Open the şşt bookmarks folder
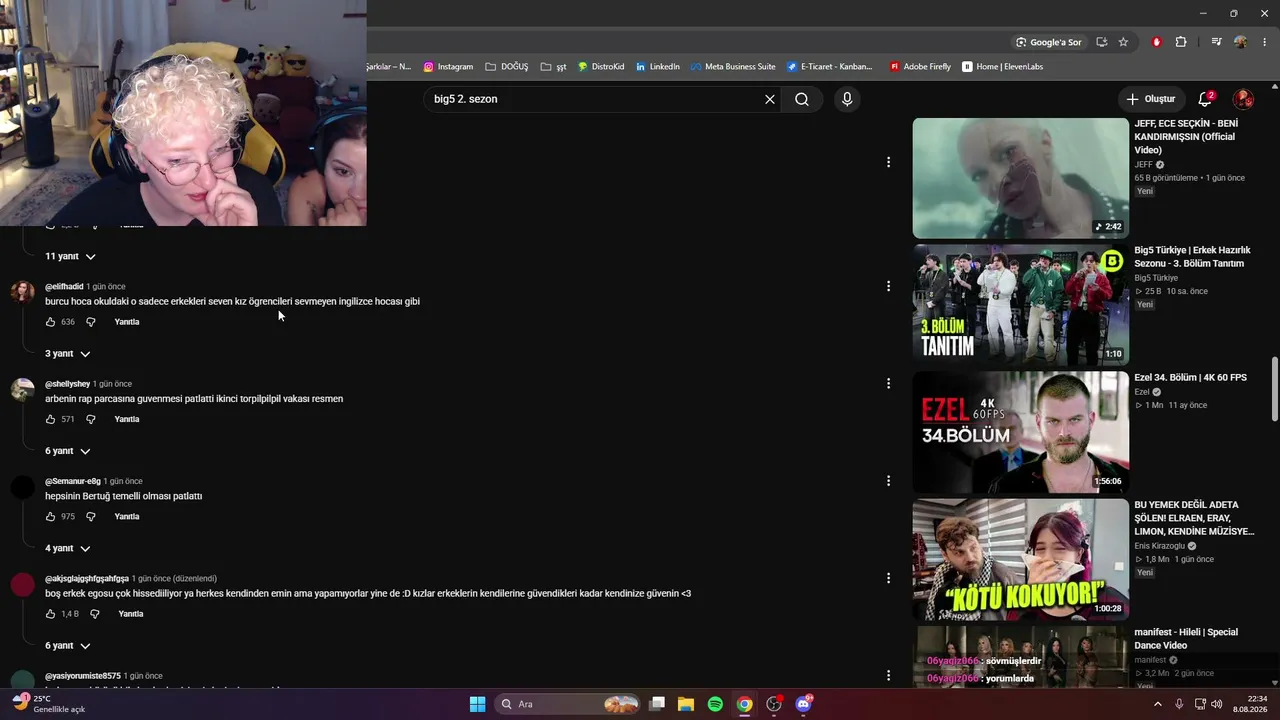Image resolution: width=1280 pixels, height=720 pixels. [x=553, y=67]
